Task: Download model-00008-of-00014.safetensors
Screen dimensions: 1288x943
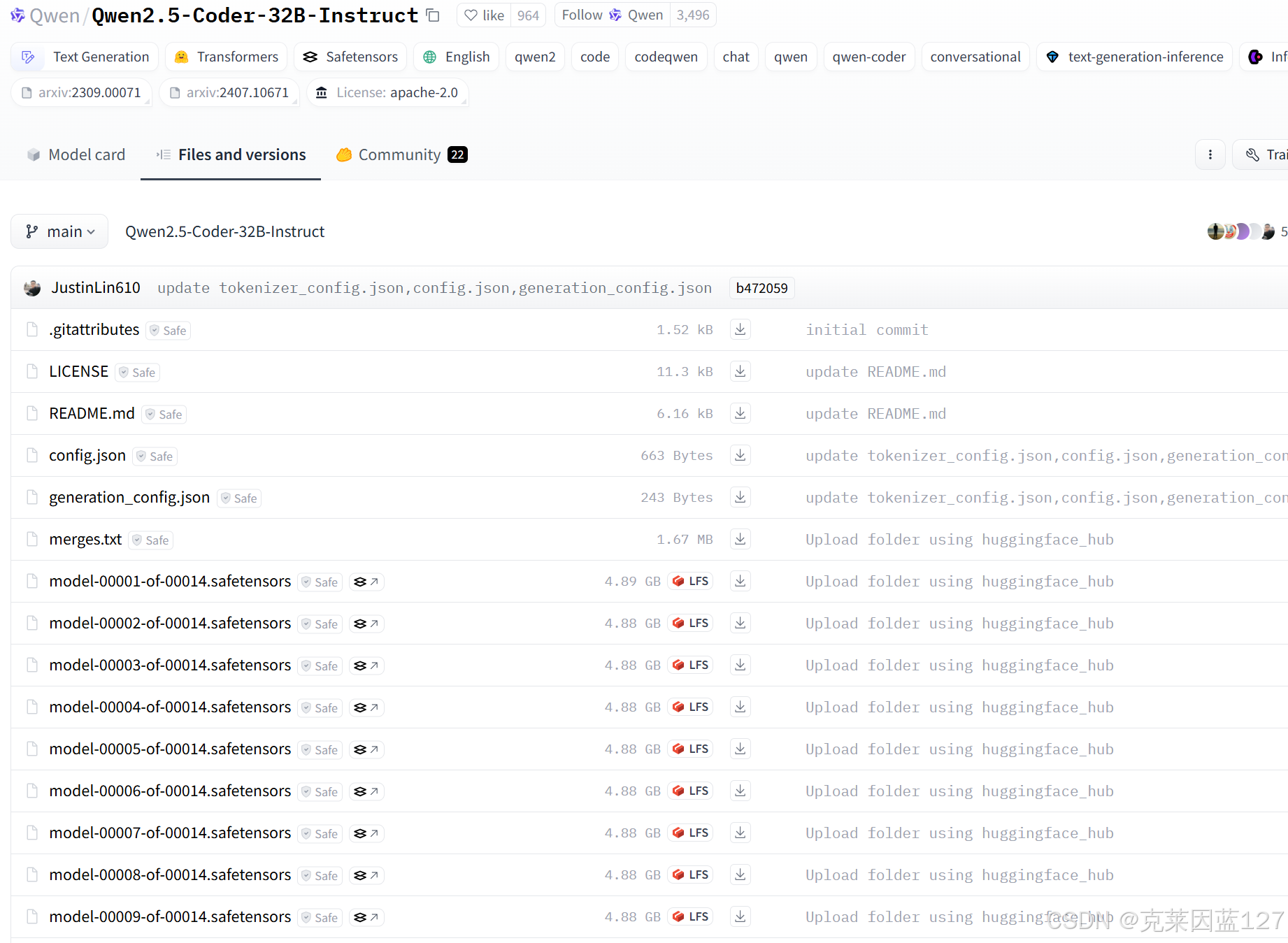Action: coord(740,874)
